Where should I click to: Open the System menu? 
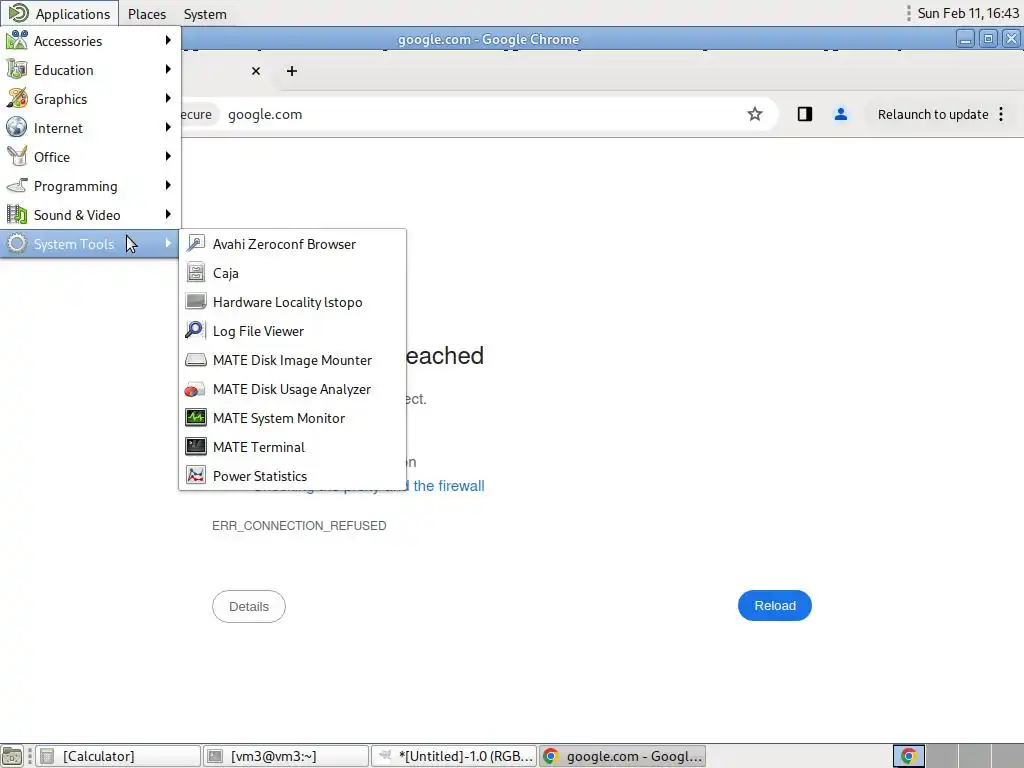pyautogui.click(x=205, y=14)
